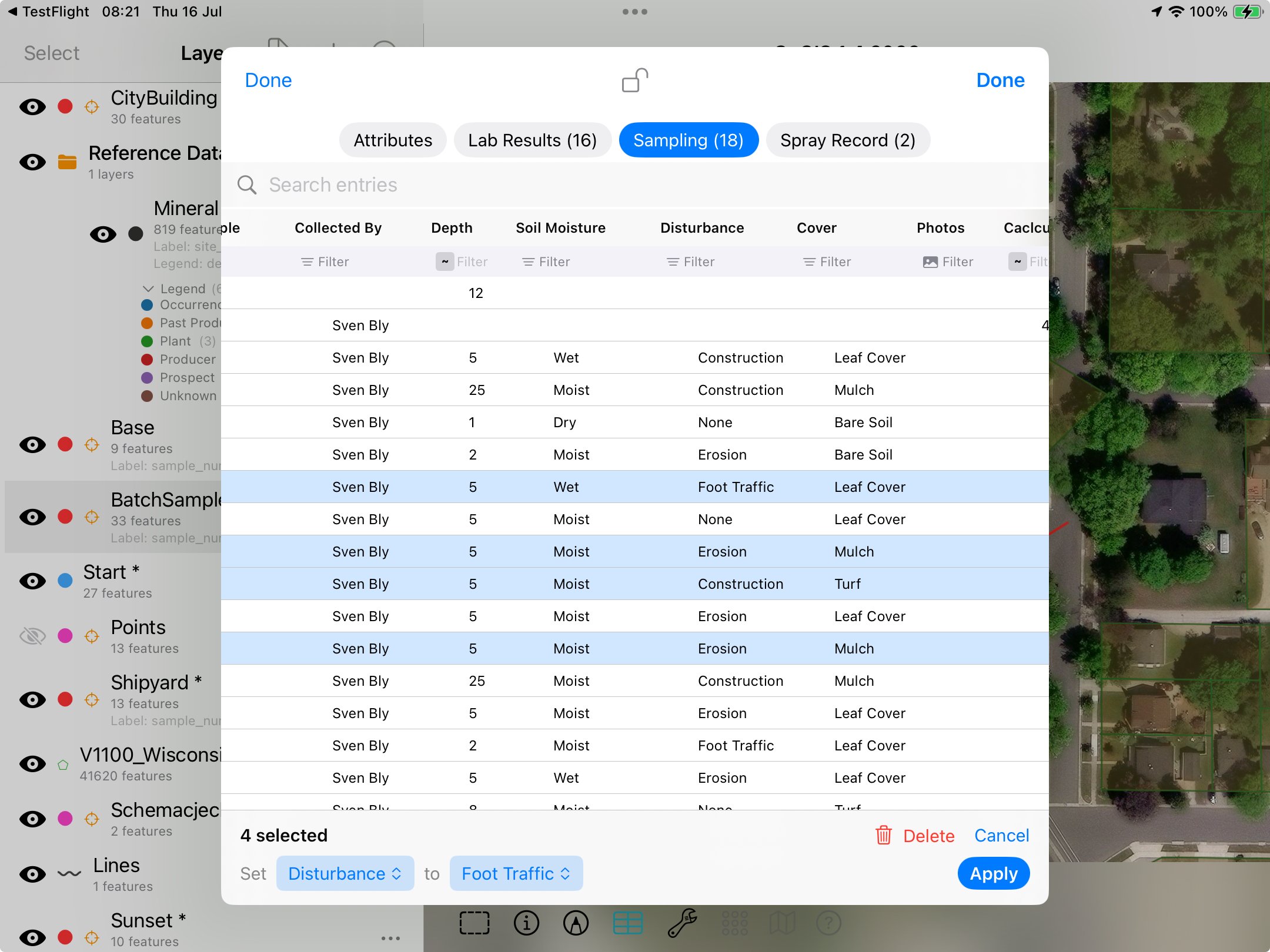Open the help question mark icon
Viewport: 1270px width, 952px height.
pyautogui.click(x=829, y=923)
